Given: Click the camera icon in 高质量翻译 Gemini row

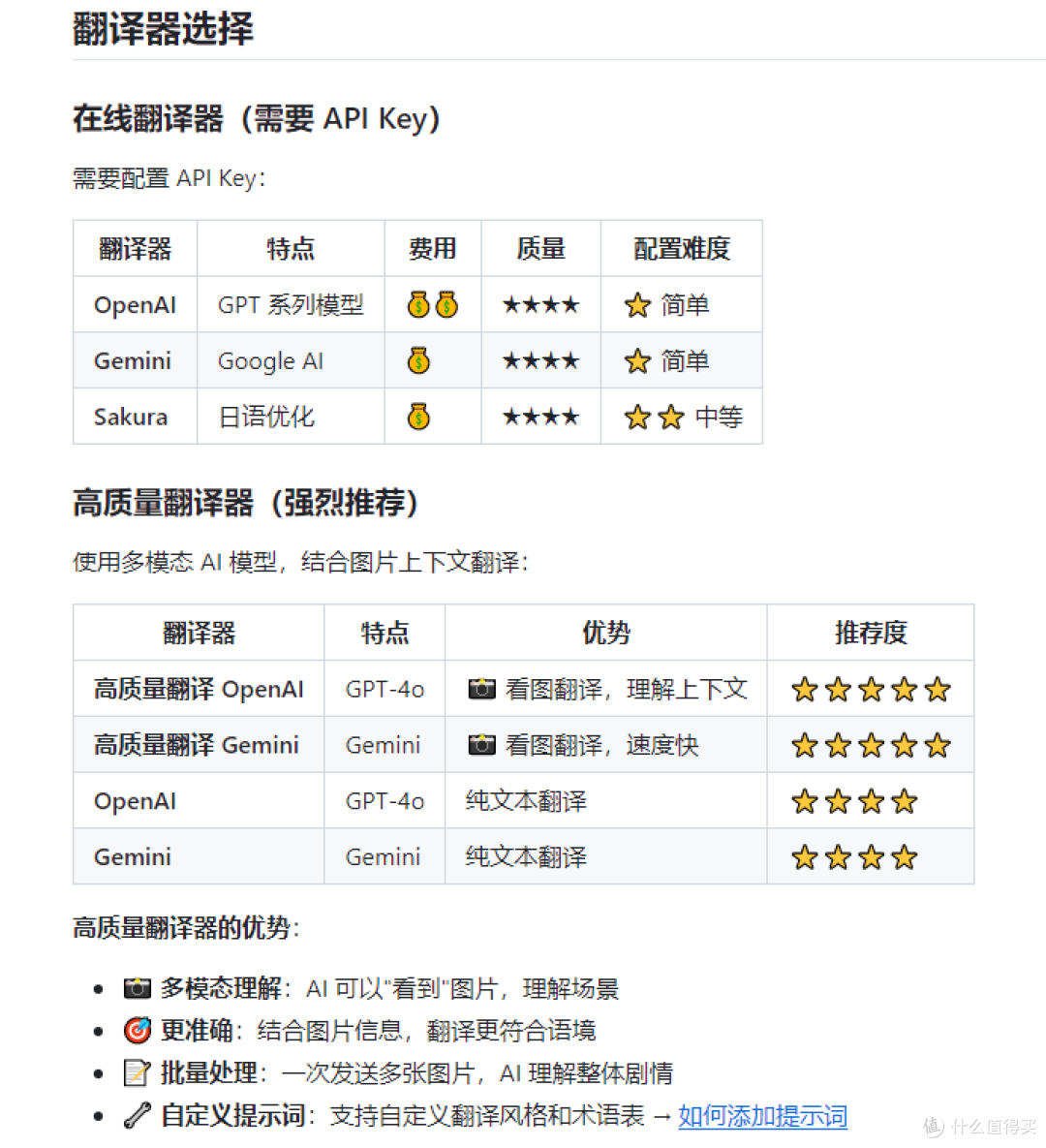Looking at the screenshot, I should click(x=481, y=745).
